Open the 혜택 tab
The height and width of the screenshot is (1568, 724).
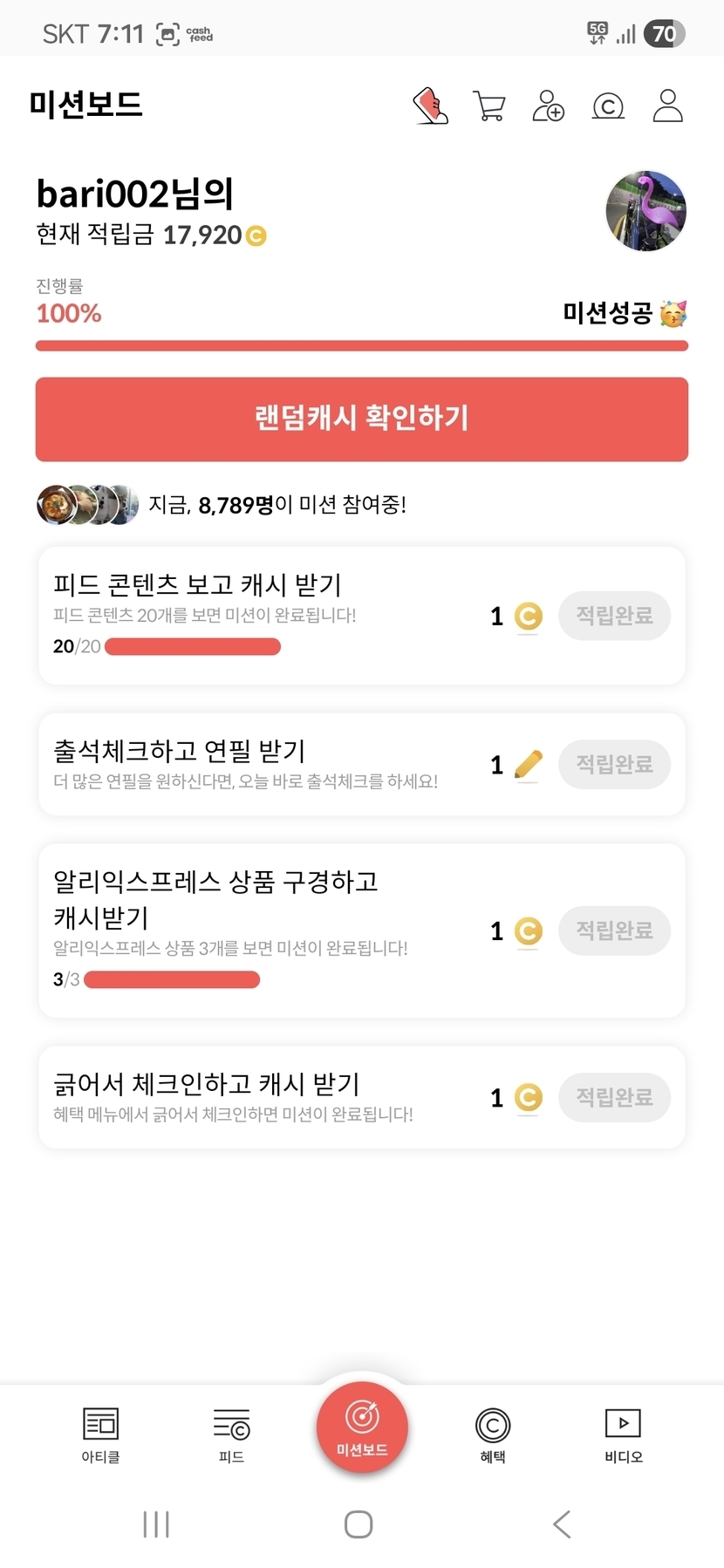(493, 1435)
